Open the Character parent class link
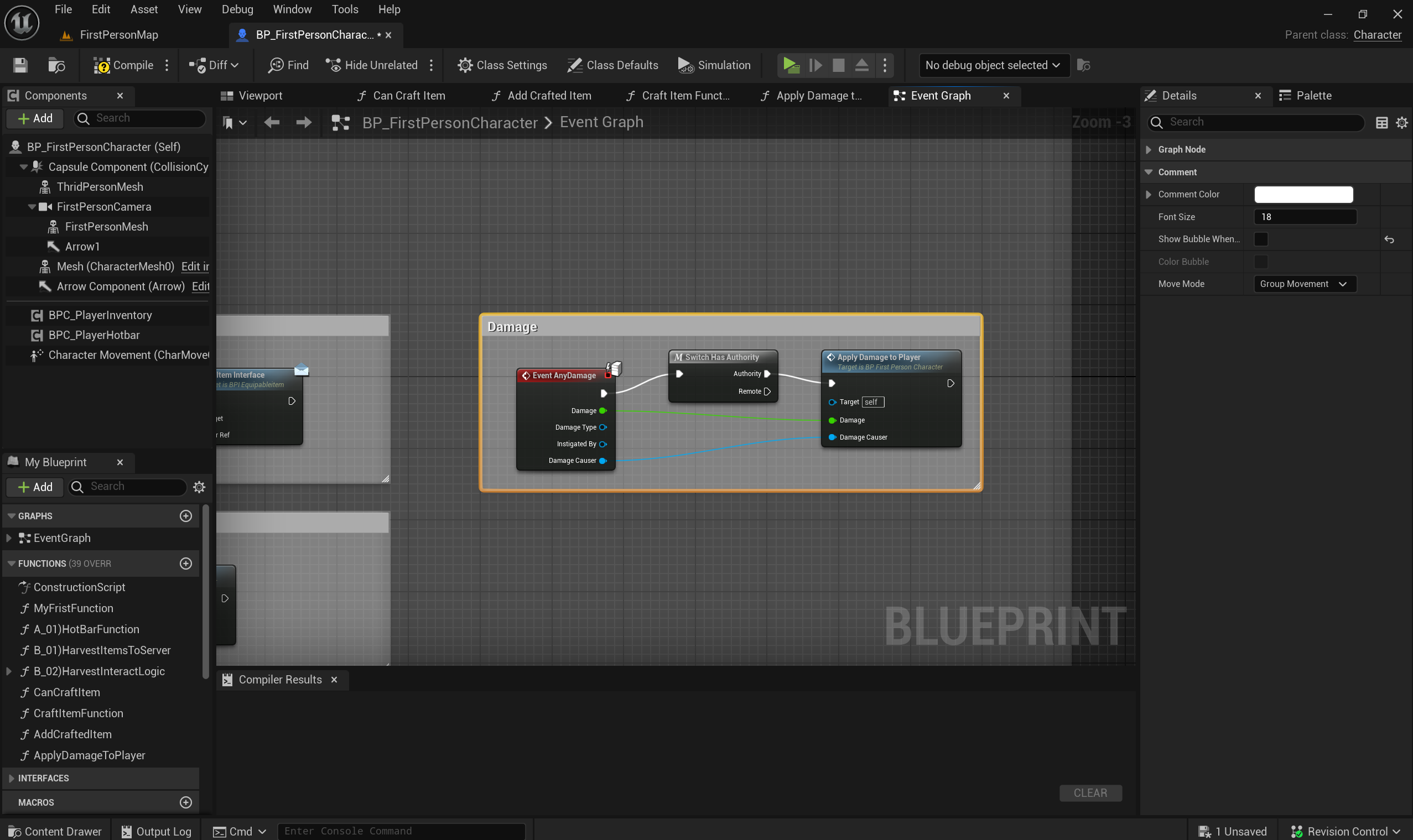Screen dimensions: 1413x840 (1376, 34)
